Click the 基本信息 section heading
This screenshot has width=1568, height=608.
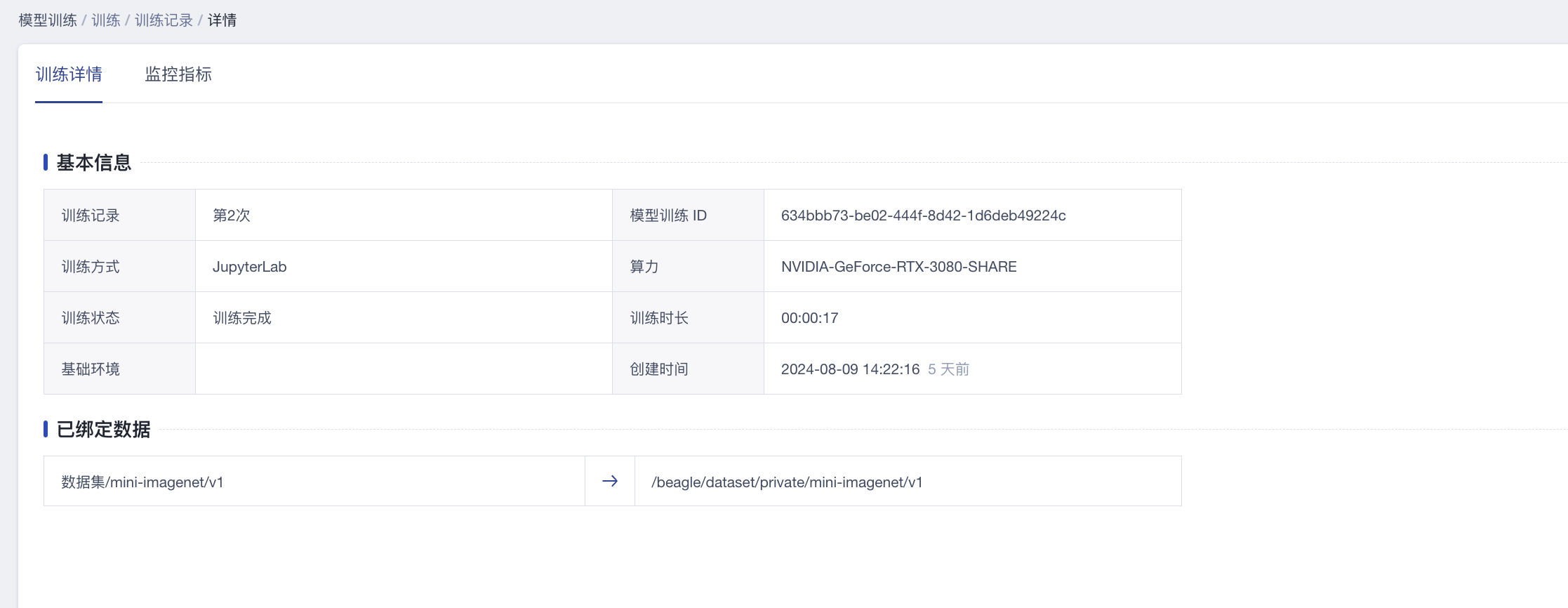(94, 163)
